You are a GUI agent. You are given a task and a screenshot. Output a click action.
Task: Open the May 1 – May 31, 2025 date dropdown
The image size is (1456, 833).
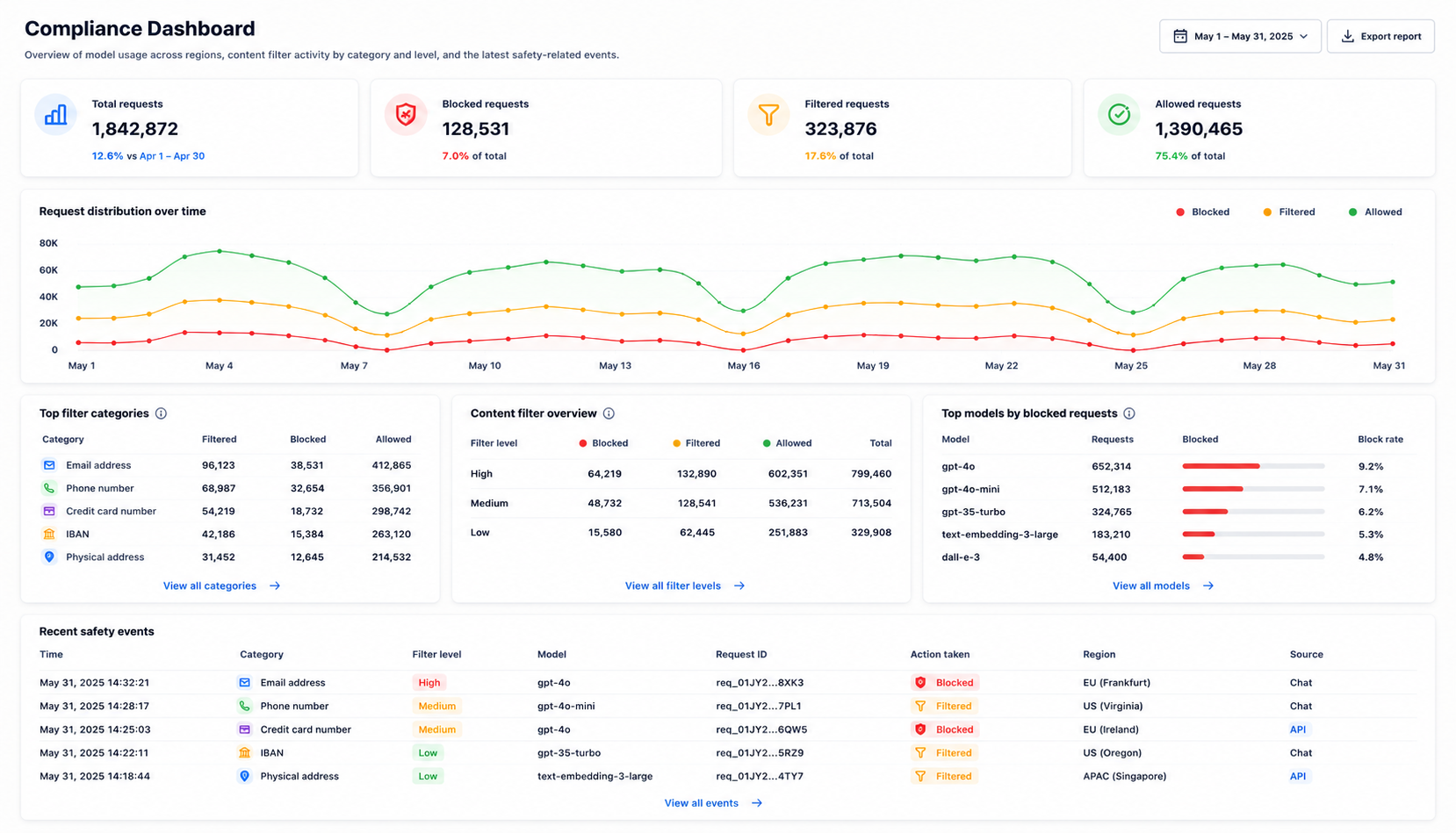click(x=1240, y=36)
